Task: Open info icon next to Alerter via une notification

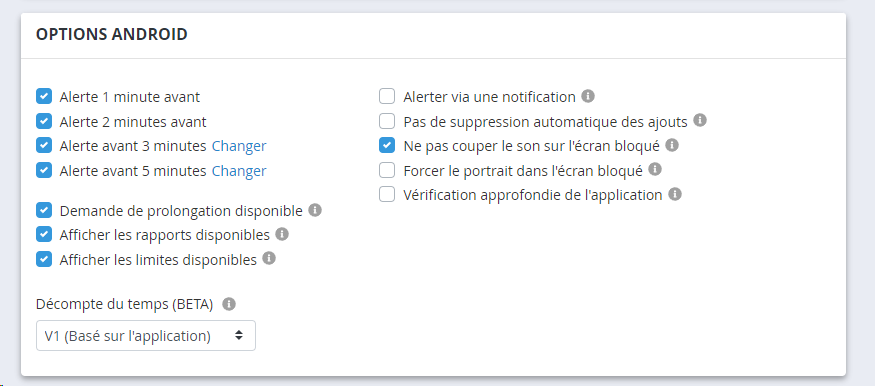Action: pos(588,96)
